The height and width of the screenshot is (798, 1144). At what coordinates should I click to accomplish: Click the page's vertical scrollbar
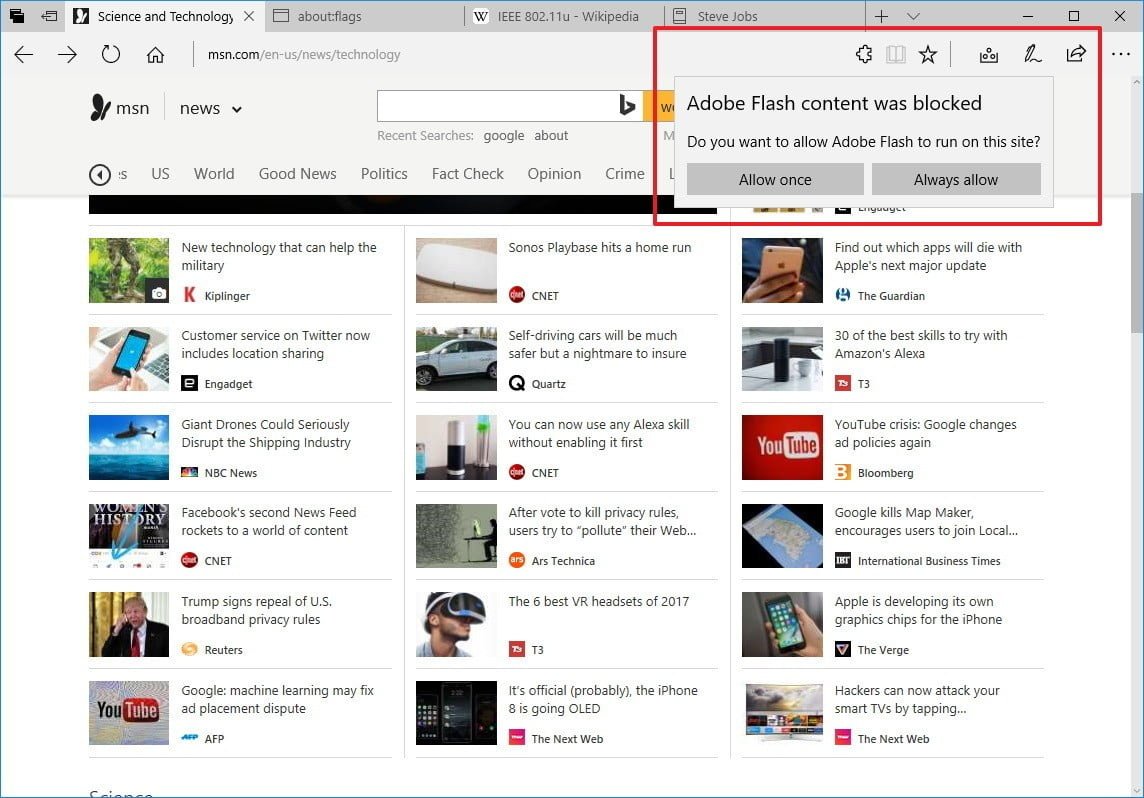tap(1135, 300)
